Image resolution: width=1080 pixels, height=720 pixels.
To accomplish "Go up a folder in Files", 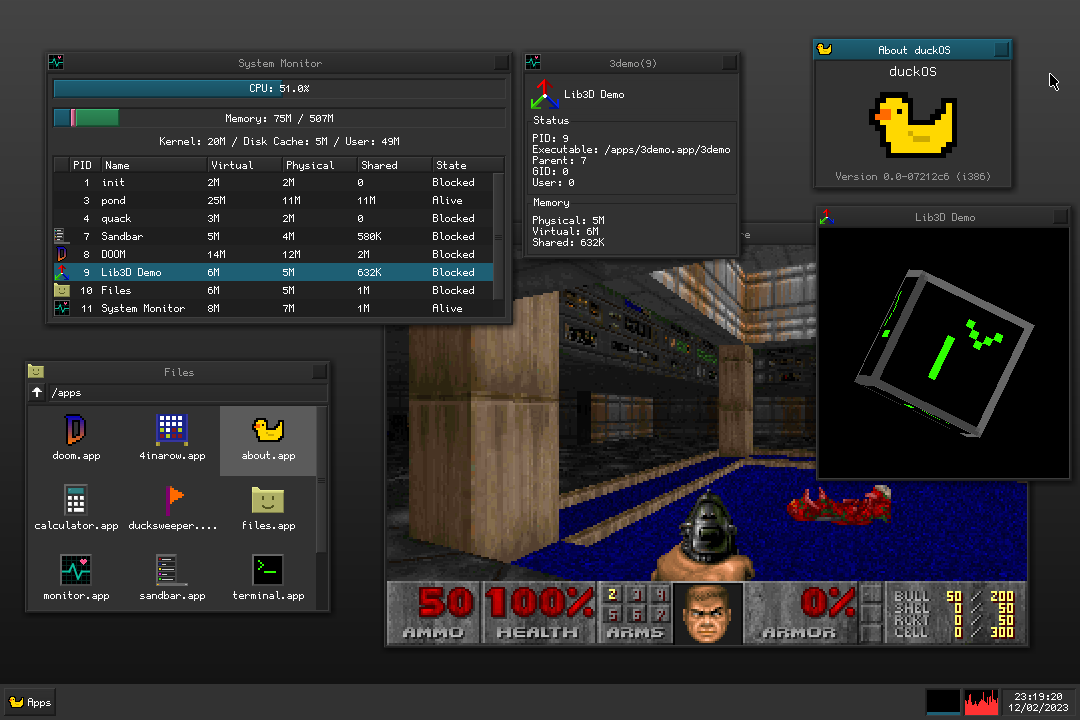I will [x=37, y=392].
